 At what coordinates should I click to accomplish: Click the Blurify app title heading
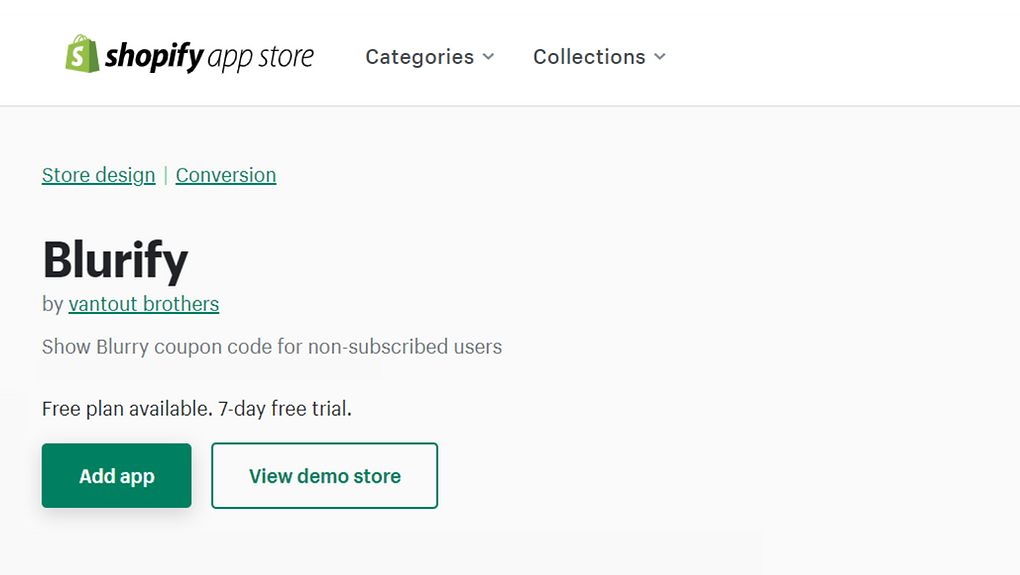click(115, 260)
